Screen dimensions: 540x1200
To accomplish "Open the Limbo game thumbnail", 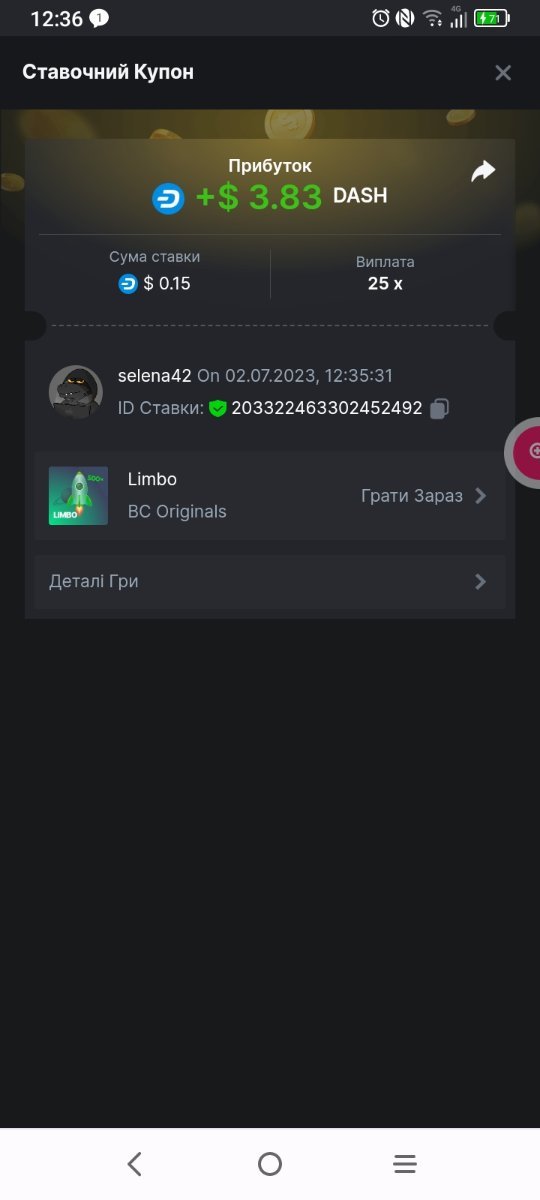I will [x=78, y=496].
